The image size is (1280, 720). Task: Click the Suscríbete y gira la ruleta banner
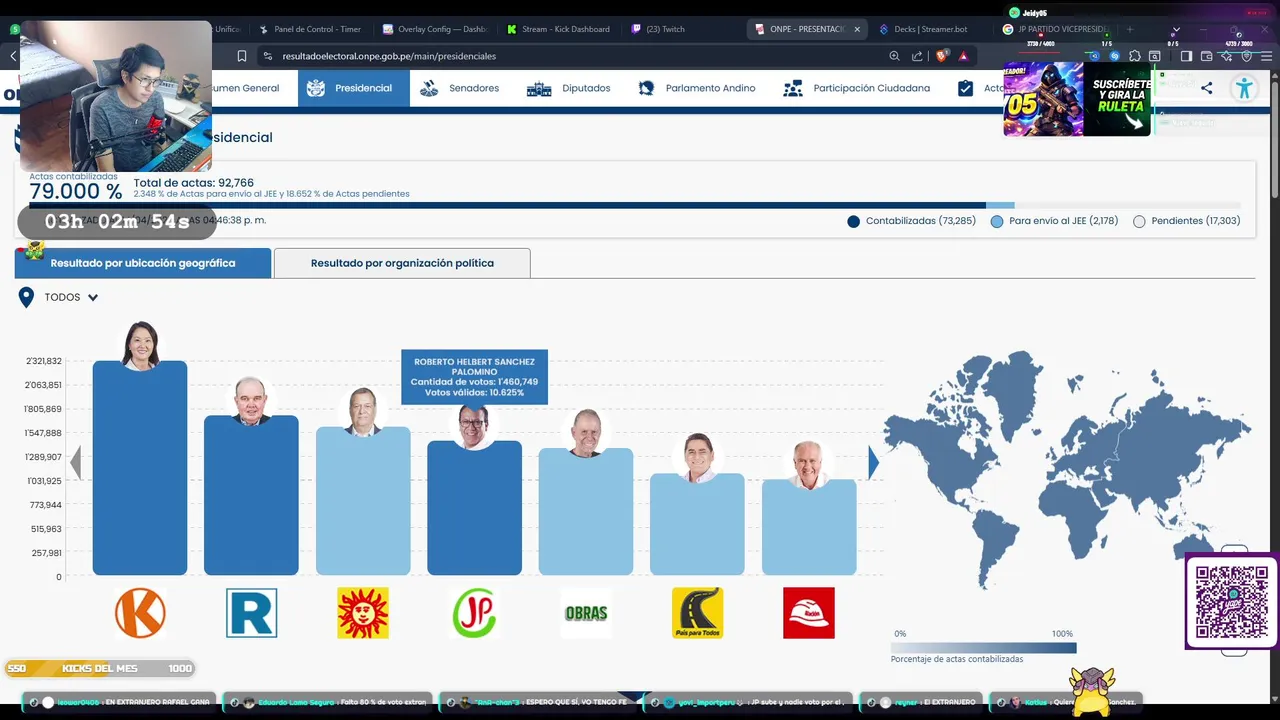(1077, 99)
